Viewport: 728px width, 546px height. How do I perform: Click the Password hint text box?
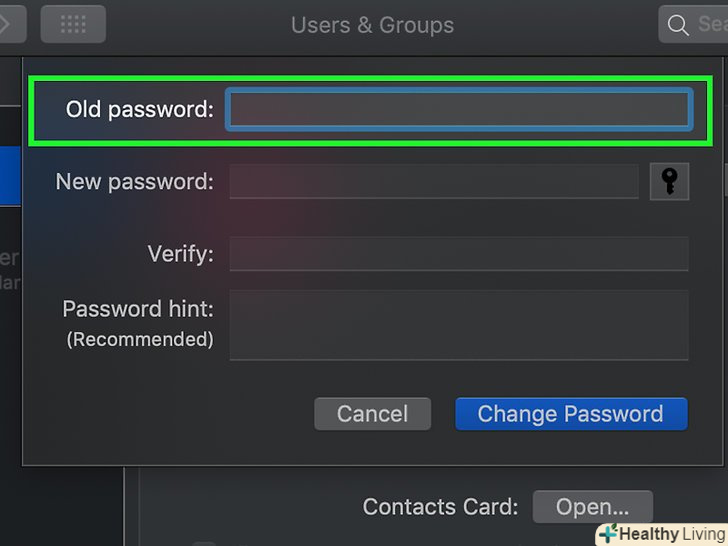[x=459, y=325]
